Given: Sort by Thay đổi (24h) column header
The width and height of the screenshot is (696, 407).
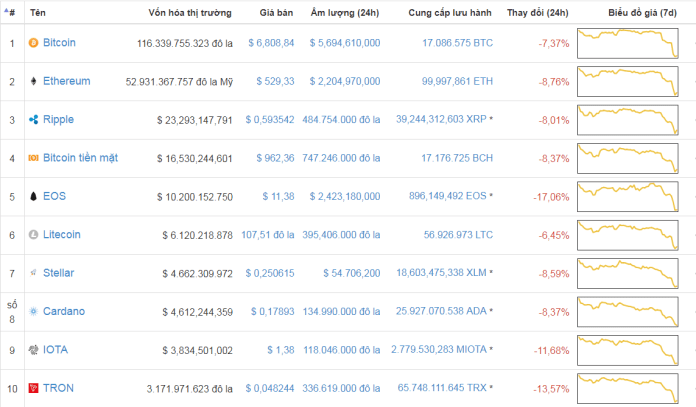Looking at the screenshot, I should (x=538, y=13).
